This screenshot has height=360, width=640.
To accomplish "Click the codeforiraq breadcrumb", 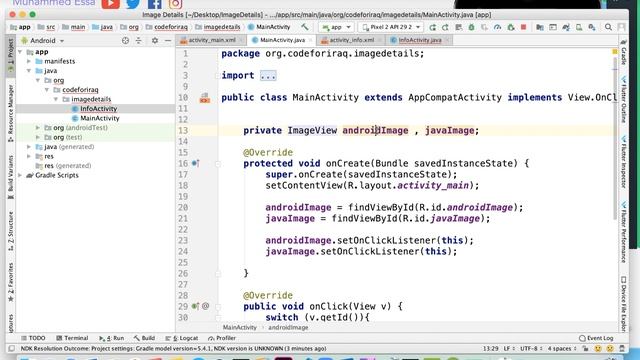I will tap(167, 27).
